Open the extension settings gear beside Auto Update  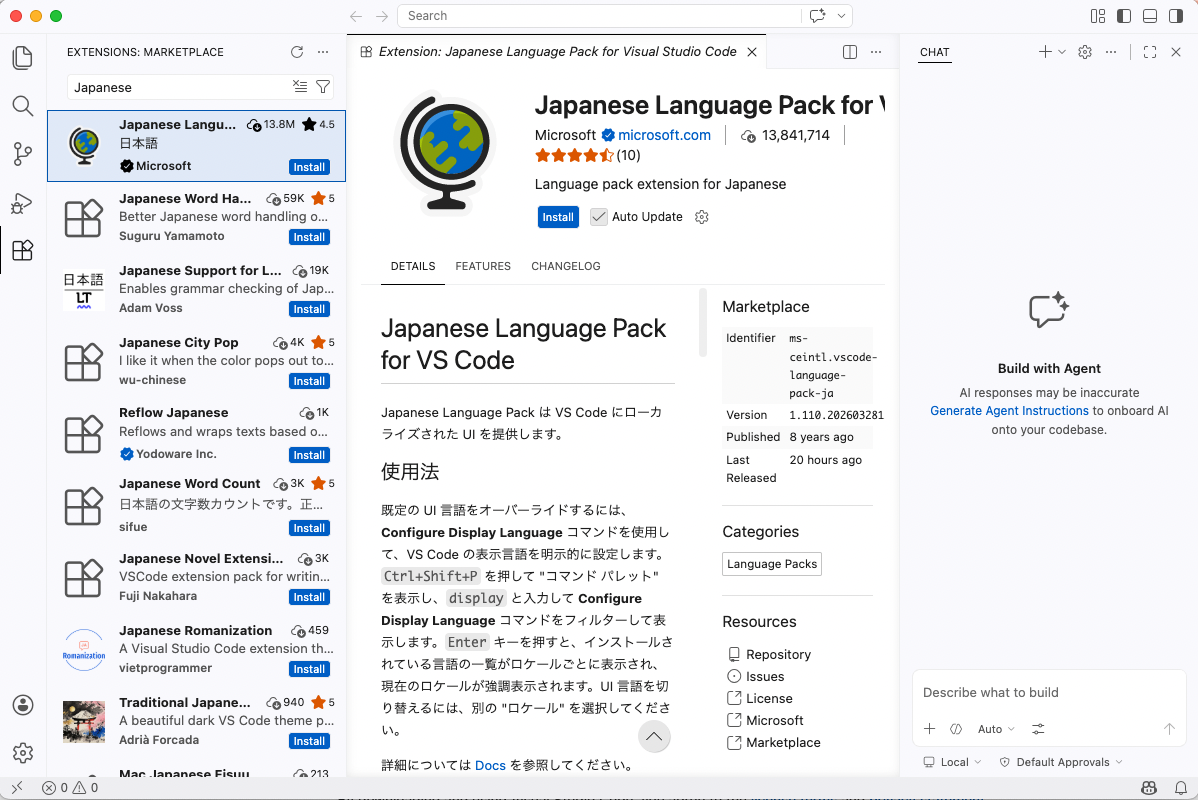[701, 217]
